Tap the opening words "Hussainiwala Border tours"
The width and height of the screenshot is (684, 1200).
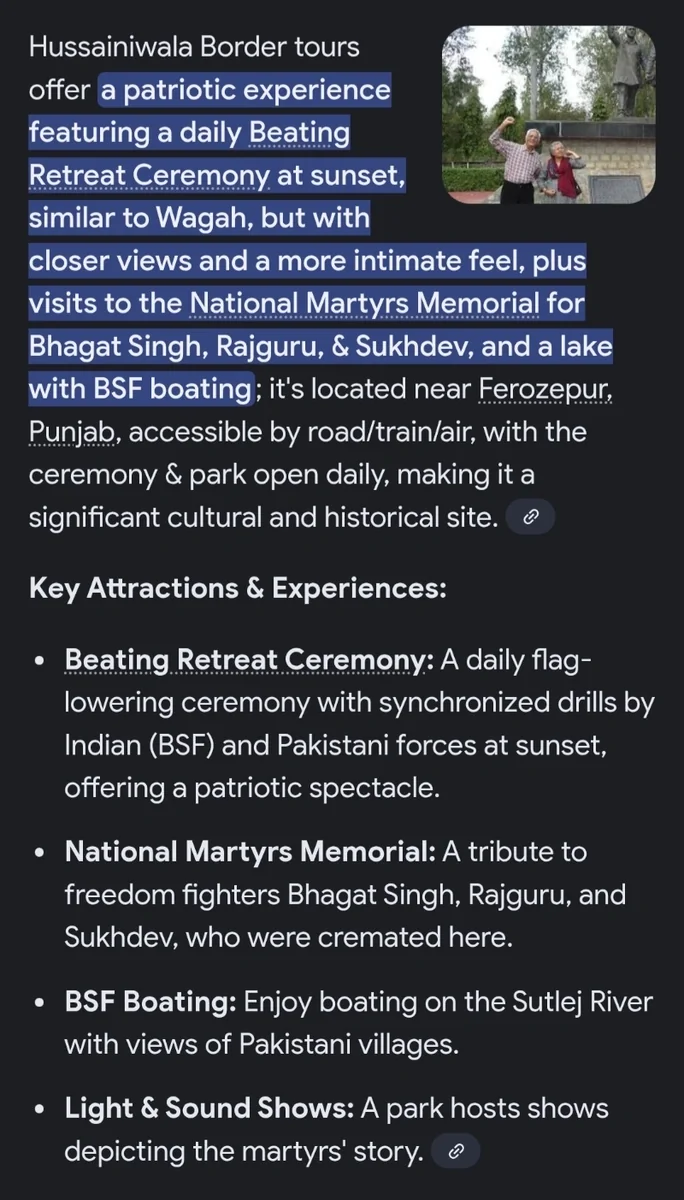[x=194, y=46]
